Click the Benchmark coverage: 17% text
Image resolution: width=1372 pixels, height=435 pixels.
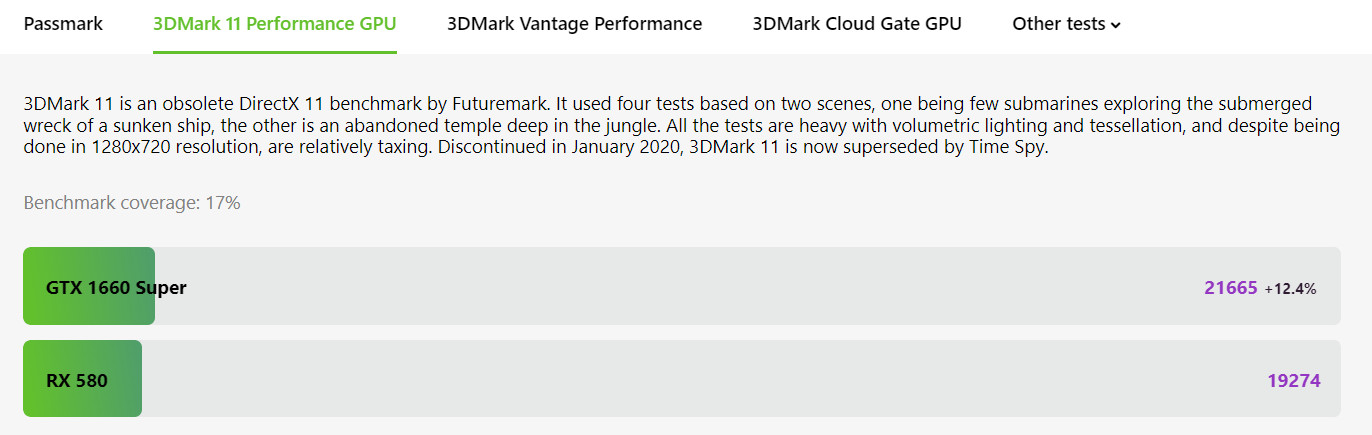click(x=132, y=203)
